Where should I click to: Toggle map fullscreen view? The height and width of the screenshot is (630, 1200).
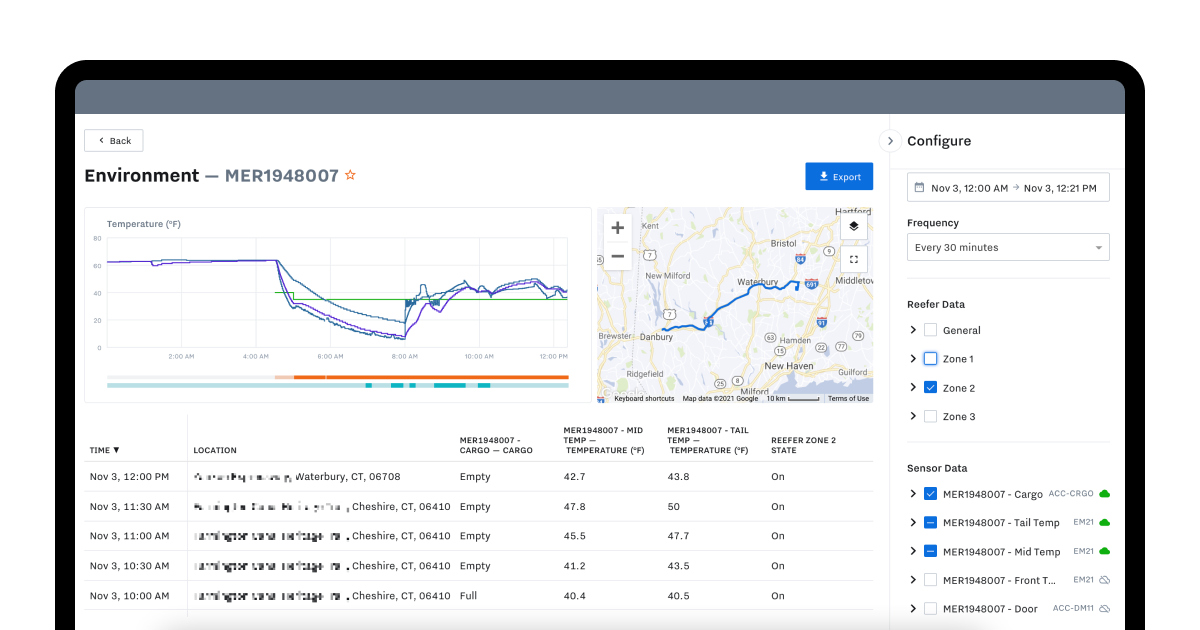tap(853, 259)
